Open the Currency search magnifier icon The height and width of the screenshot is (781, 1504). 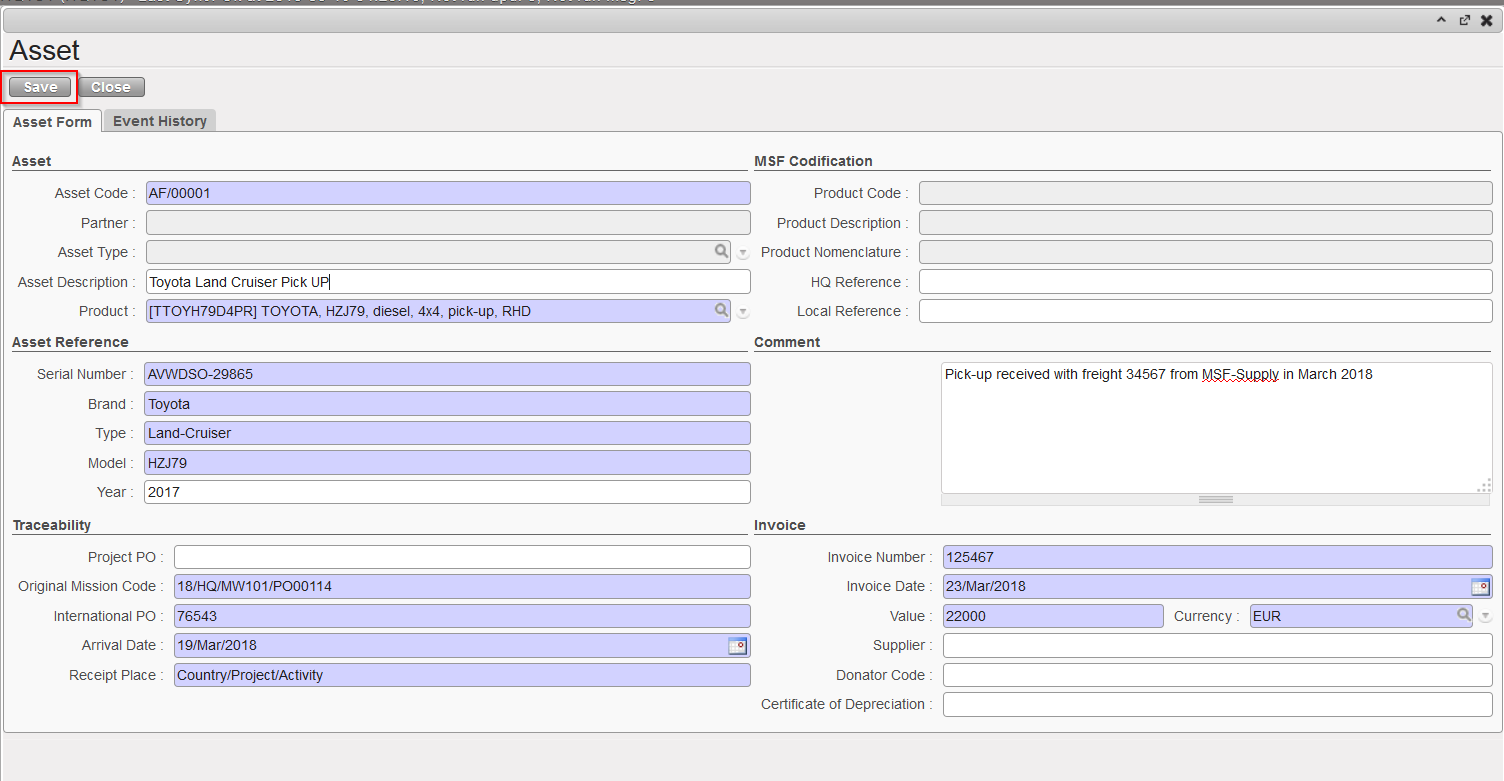tap(1463, 616)
